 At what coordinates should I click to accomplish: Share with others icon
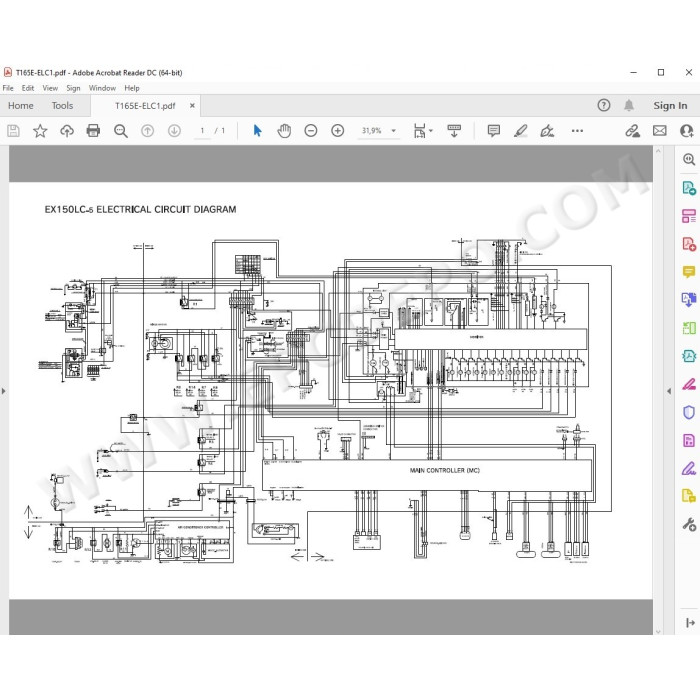[687, 131]
